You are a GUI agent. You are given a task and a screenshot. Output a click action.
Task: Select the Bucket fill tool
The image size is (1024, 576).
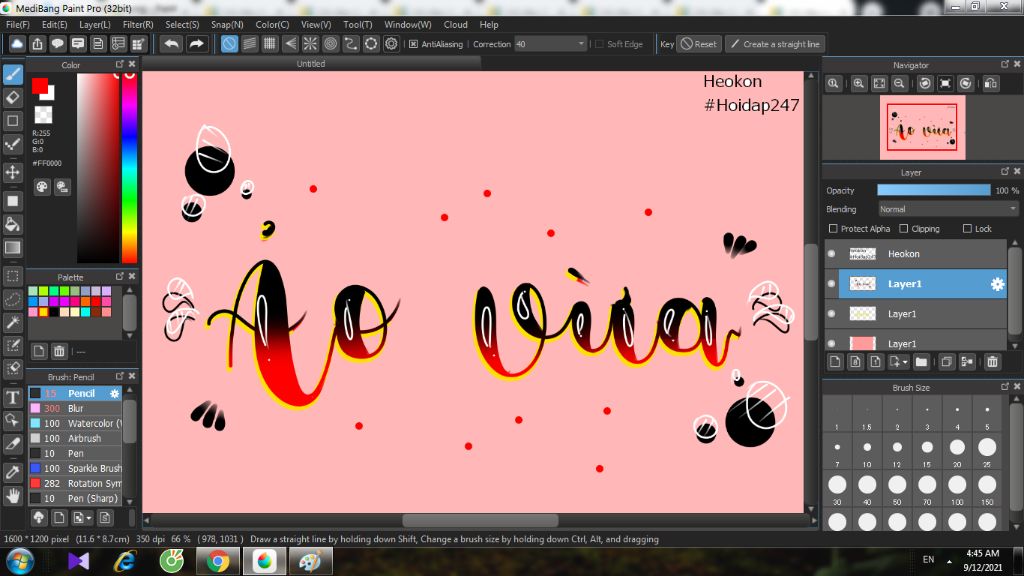(x=13, y=223)
